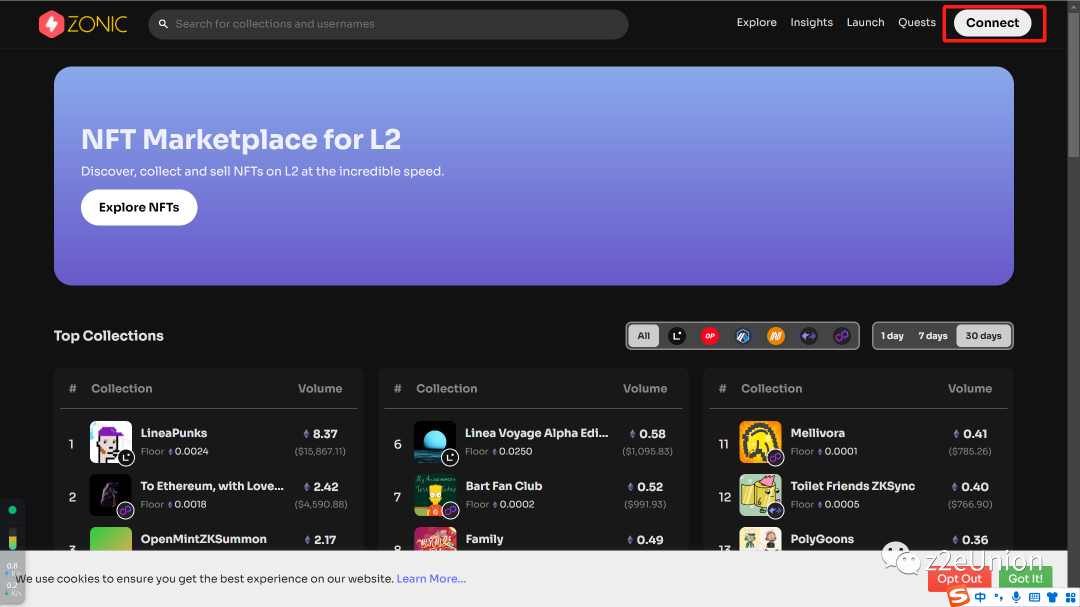
Task: Open the Explore menu
Action: coord(756,23)
